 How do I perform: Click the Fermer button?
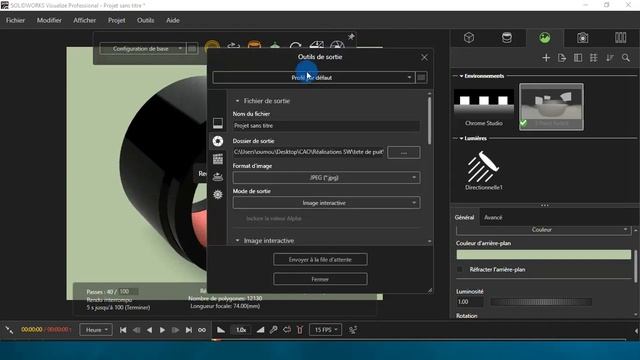pyautogui.click(x=320, y=279)
